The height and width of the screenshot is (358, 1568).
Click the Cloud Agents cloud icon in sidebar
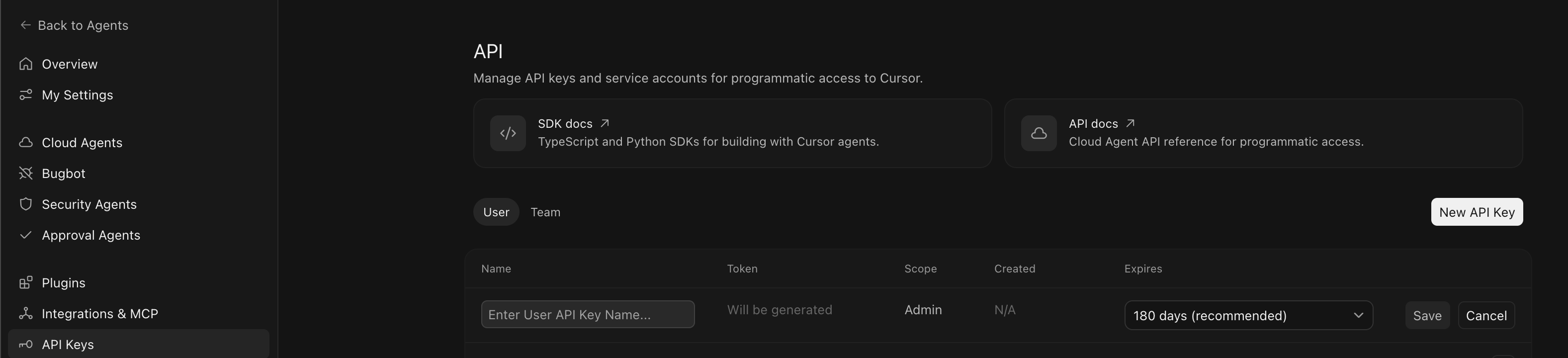pyautogui.click(x=25, y=143)
